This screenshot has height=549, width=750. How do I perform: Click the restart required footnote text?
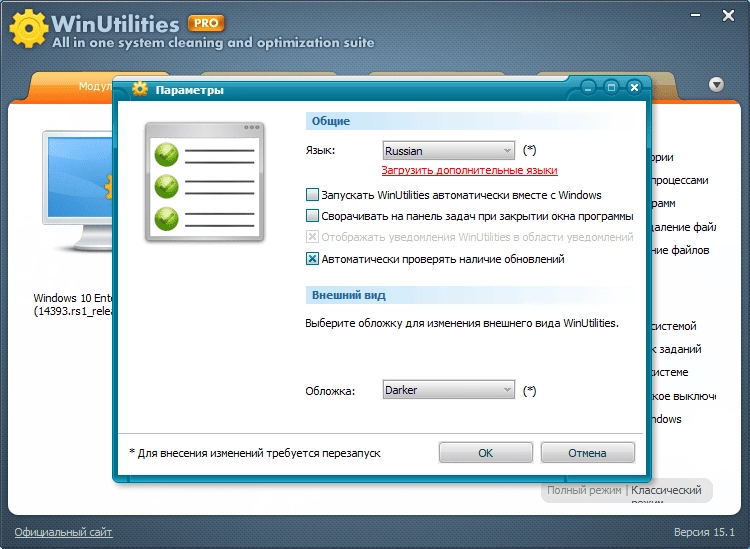[x=255, y=453]
